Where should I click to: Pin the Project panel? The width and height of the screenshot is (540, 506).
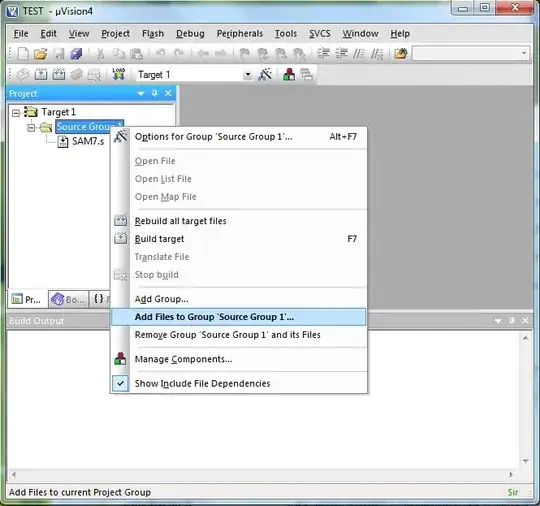(155, 93)
